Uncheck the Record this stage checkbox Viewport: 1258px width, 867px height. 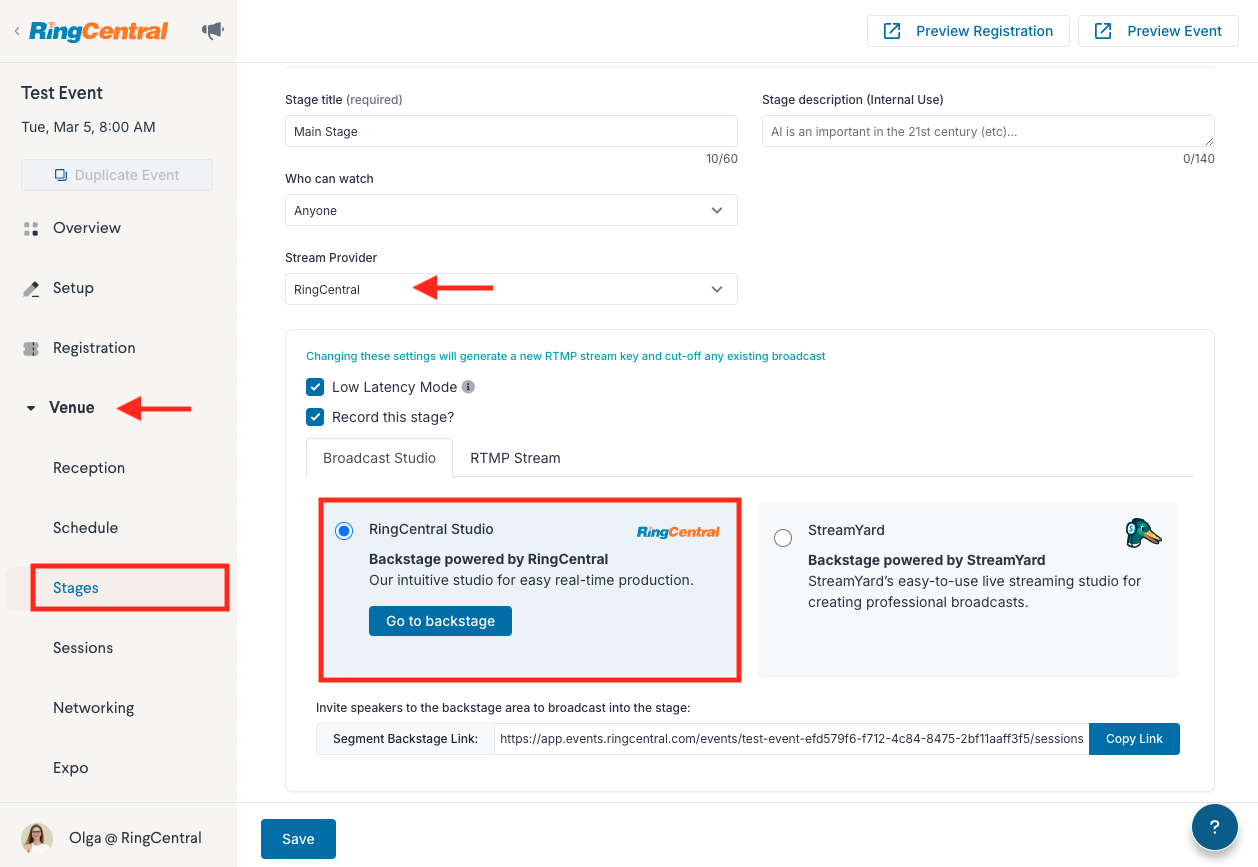click(x=315, y=417)
